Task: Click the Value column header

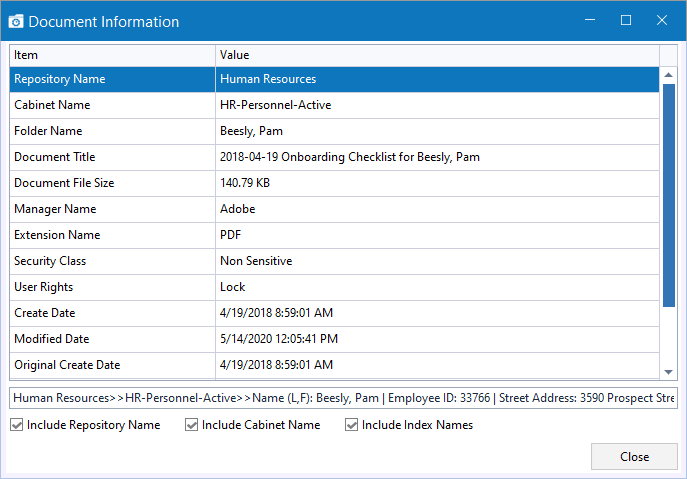Action: click(437, 55)
